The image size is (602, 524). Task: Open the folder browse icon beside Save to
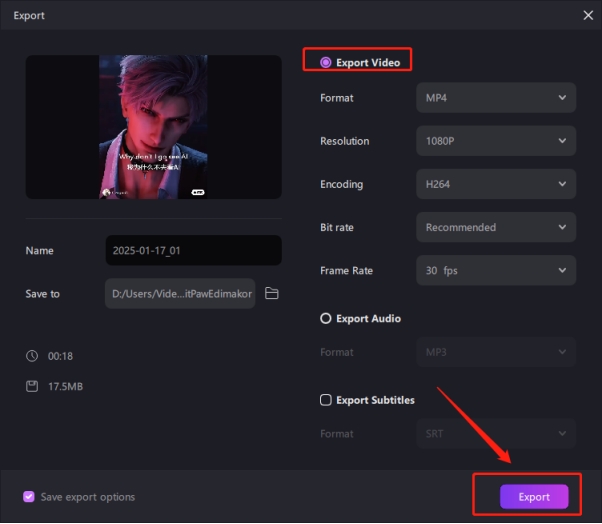coord(271,294)
